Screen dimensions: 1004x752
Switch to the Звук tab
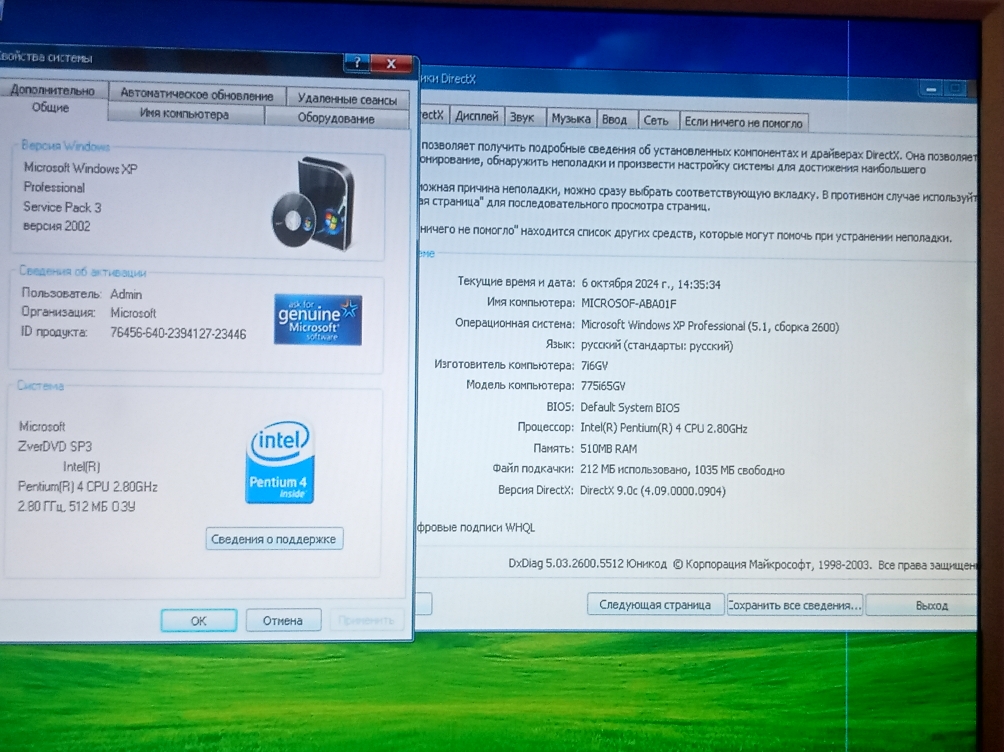pos(522,117)
